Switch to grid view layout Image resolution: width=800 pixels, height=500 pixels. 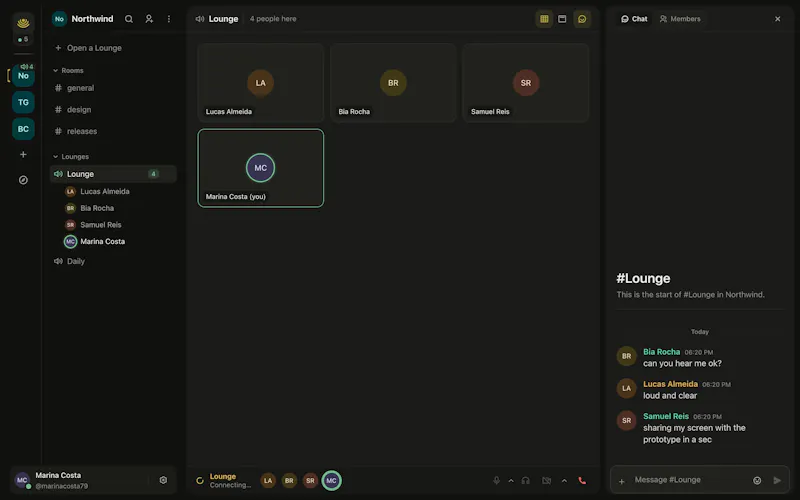[x=544, y=19]
